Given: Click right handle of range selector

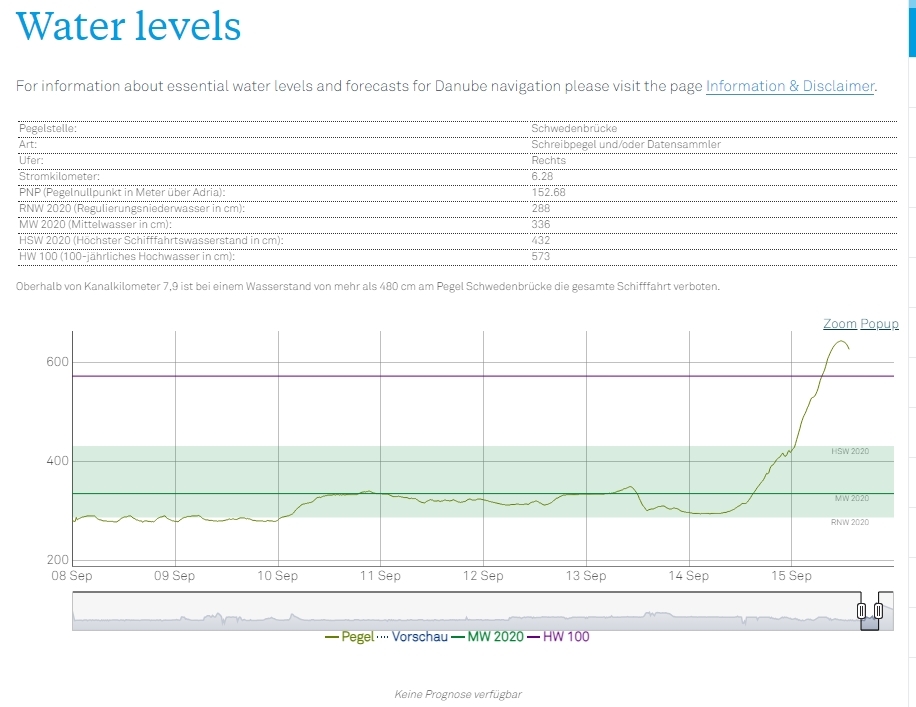Looking at the screenshot, I should click(878, 610).
